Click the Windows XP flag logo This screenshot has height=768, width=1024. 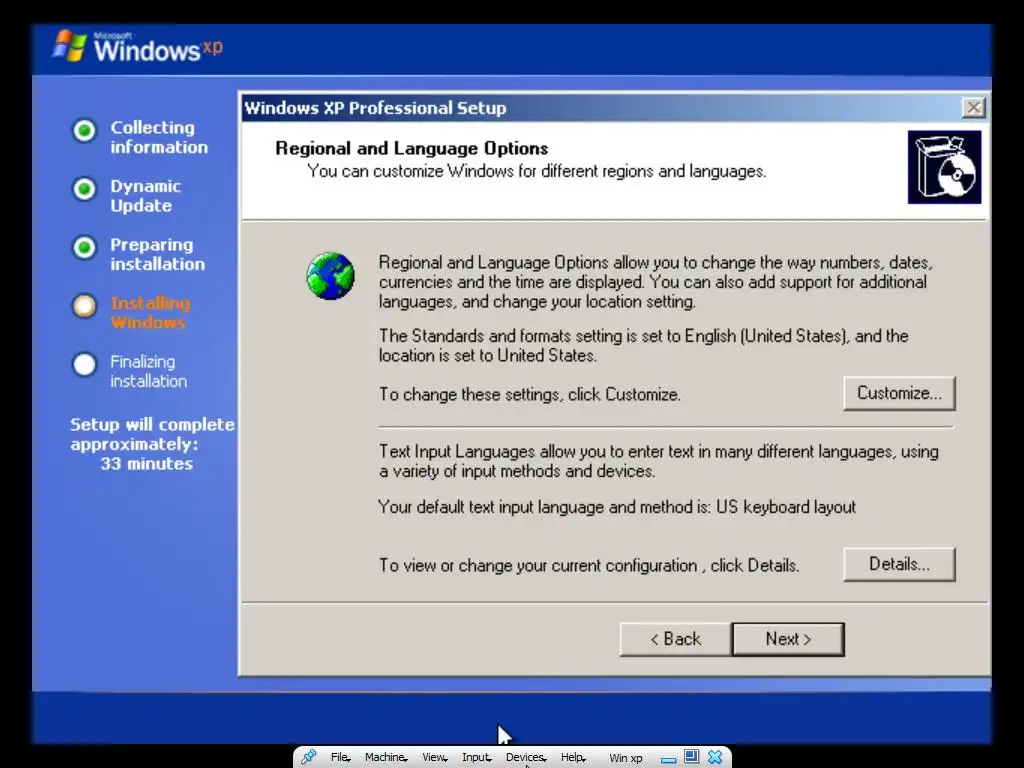70,46
